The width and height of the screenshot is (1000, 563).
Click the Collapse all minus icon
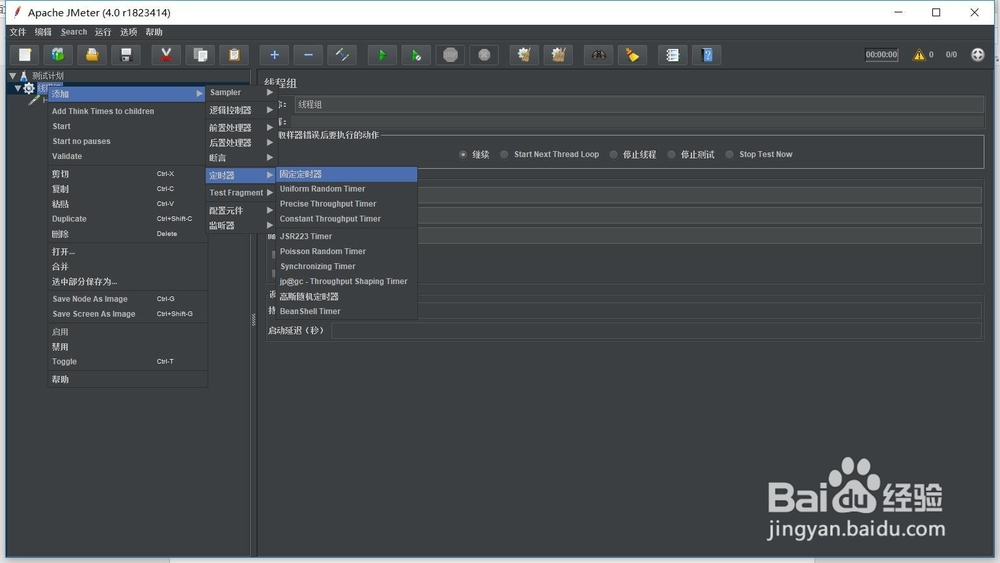coord(308,55)
